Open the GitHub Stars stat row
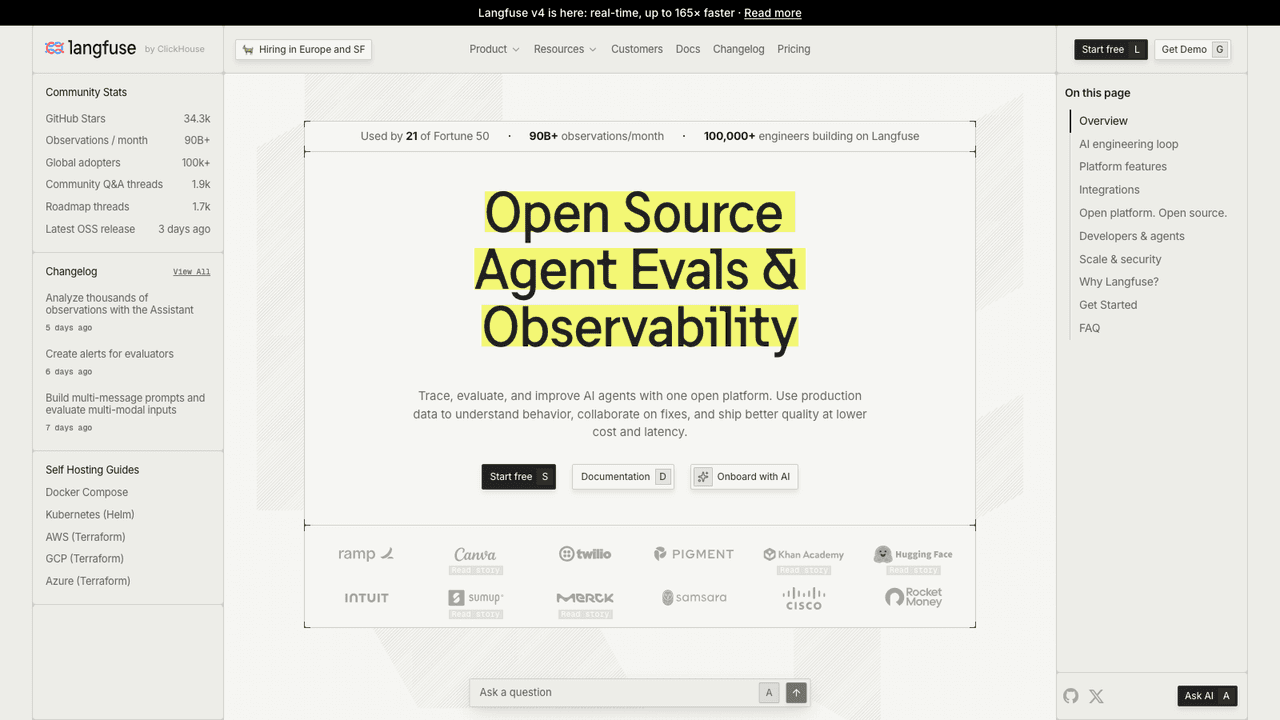Image resolution: width=1280 pixels, height=720 pixels. [x=128, y=118]
